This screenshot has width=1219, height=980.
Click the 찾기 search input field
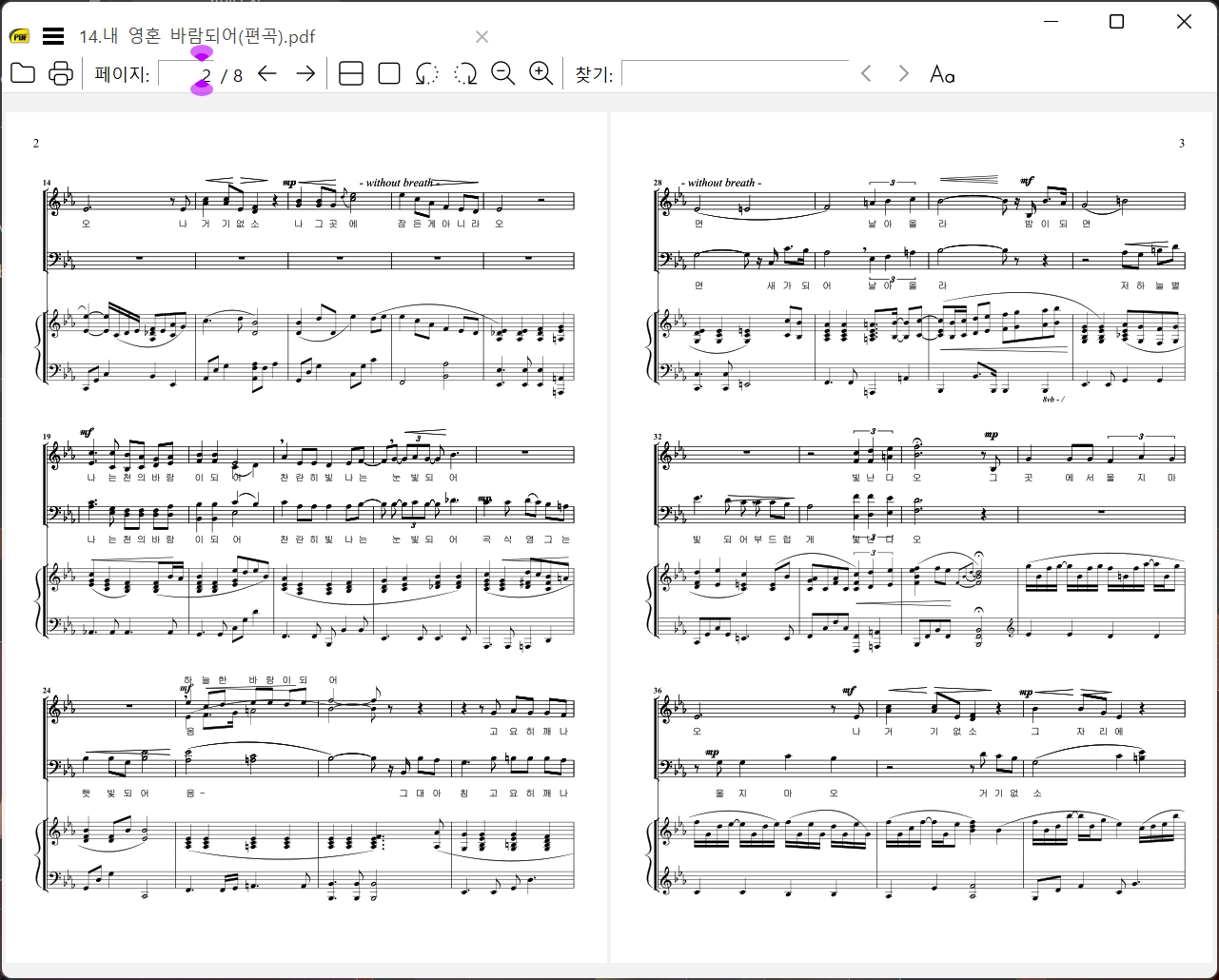(x=735, y=73)
